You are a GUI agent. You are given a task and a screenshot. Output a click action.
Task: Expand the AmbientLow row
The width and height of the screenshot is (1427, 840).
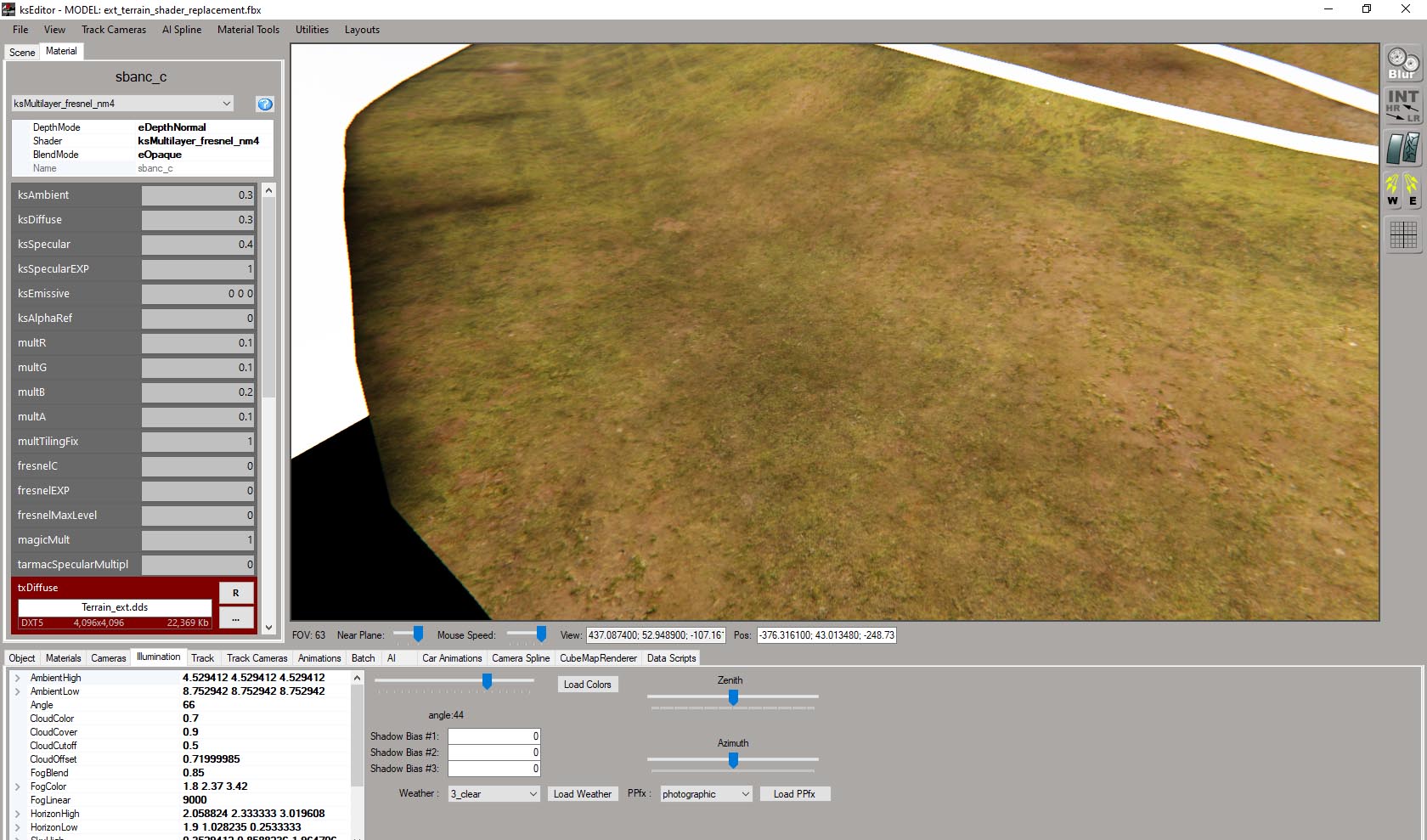[17, 691]
